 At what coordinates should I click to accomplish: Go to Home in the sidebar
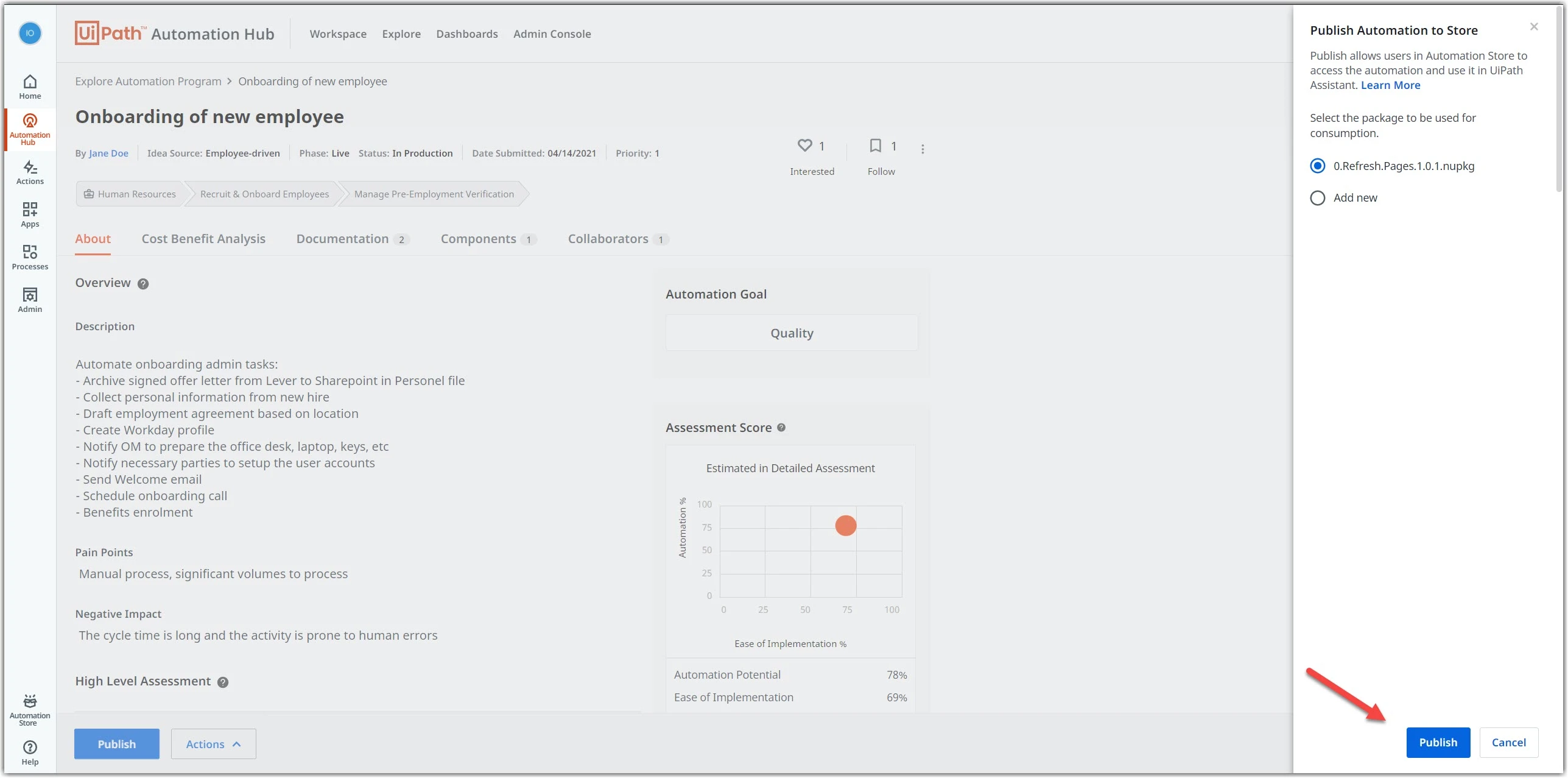[x=30, y=87]
